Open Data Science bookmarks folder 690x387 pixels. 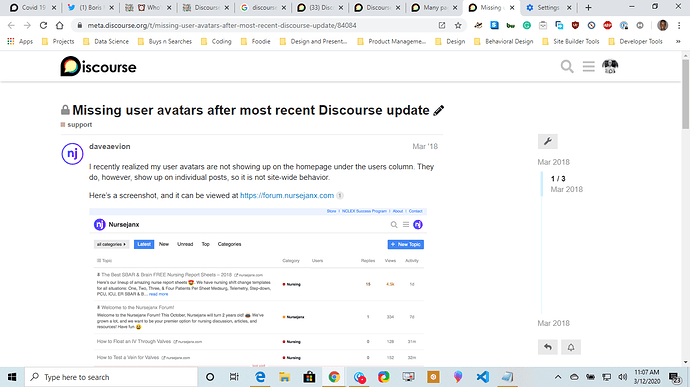click(106, 41)
